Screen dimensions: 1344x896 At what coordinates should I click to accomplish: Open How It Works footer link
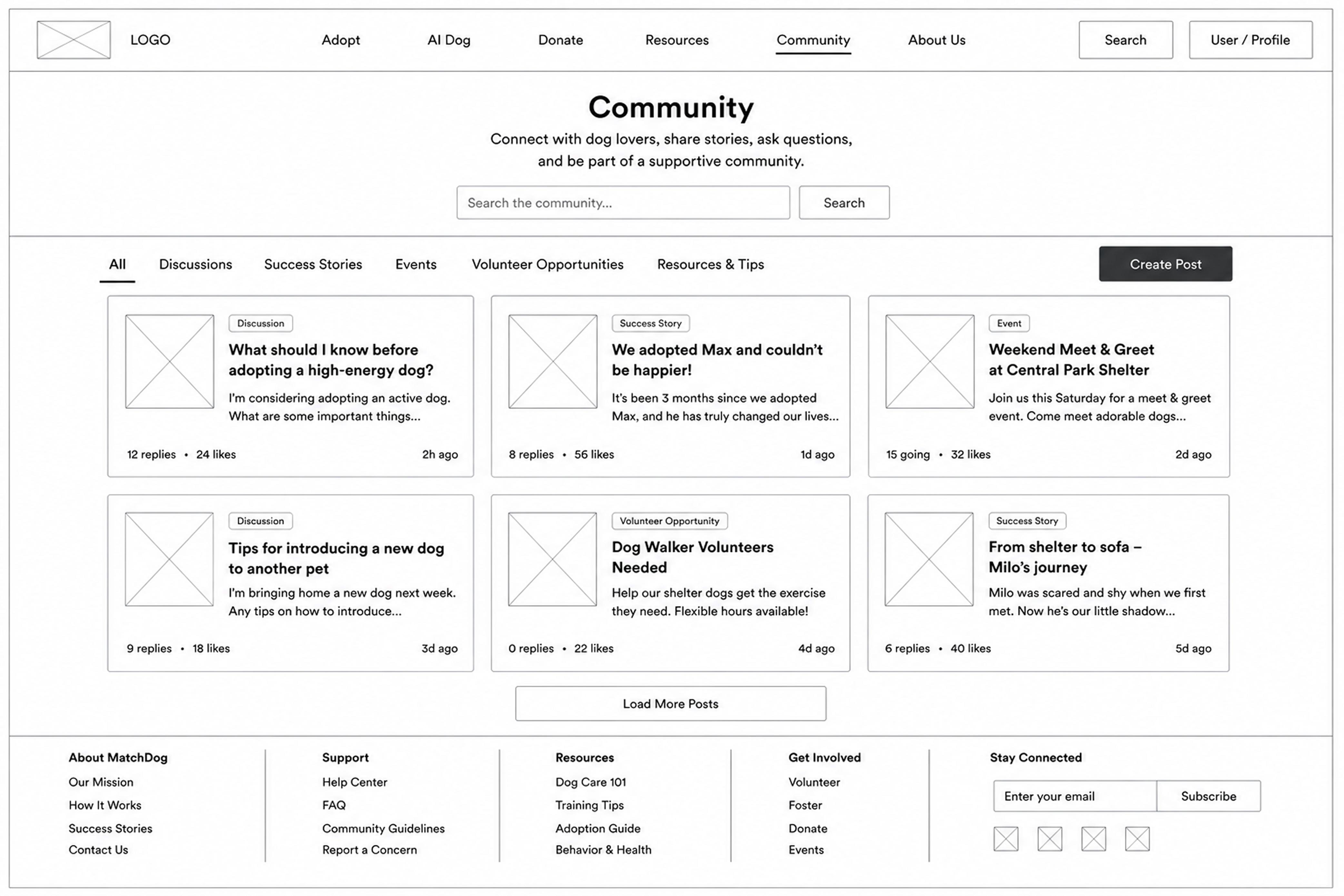click(105, 805)
